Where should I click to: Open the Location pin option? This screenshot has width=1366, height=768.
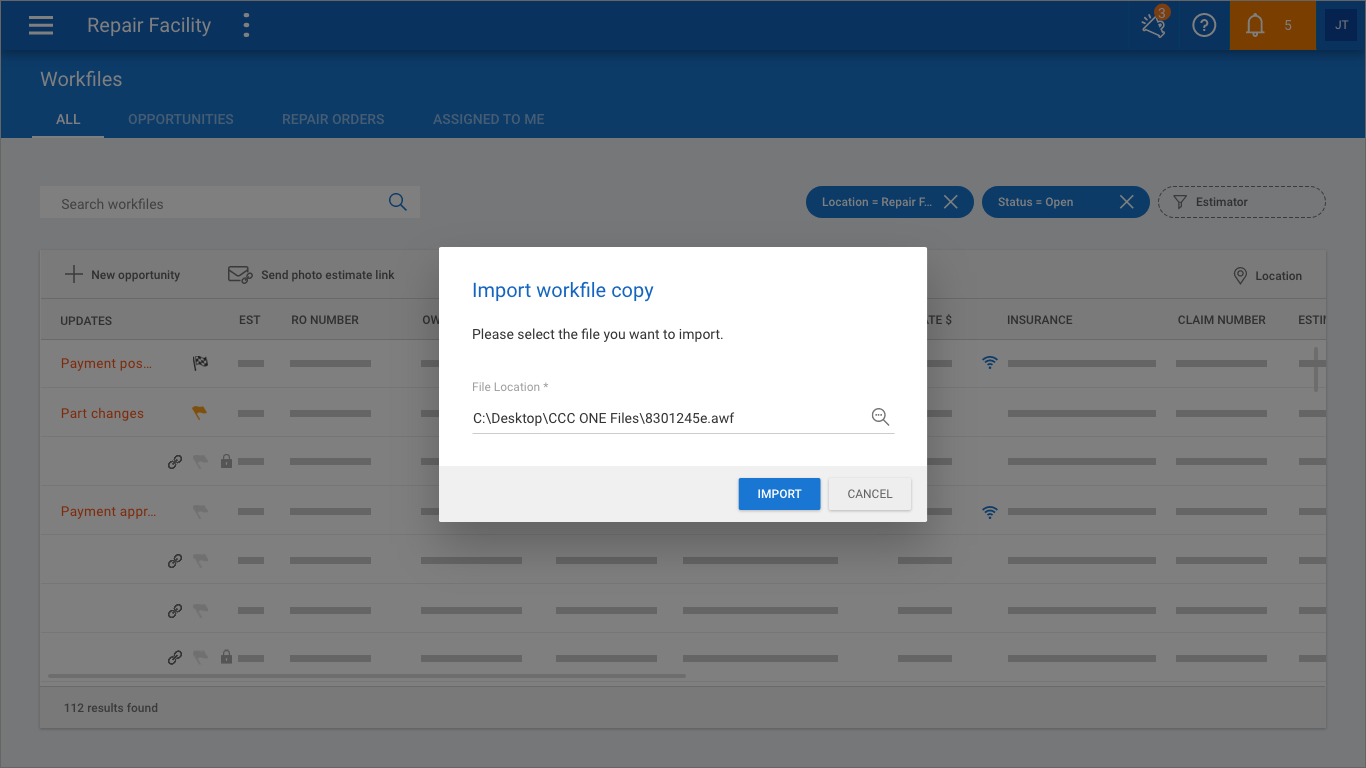point(1267,276)
